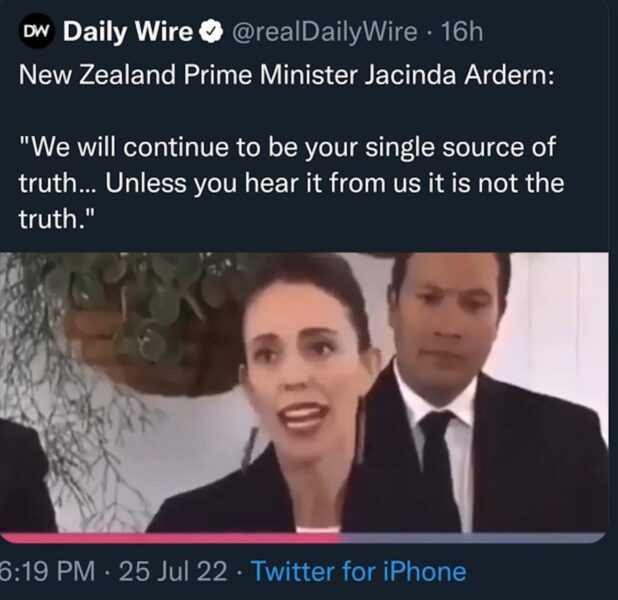The height and width of the screenshot is (600, 618).
Task: Click the 16h relative timestamp
Action: pos(462,32)
